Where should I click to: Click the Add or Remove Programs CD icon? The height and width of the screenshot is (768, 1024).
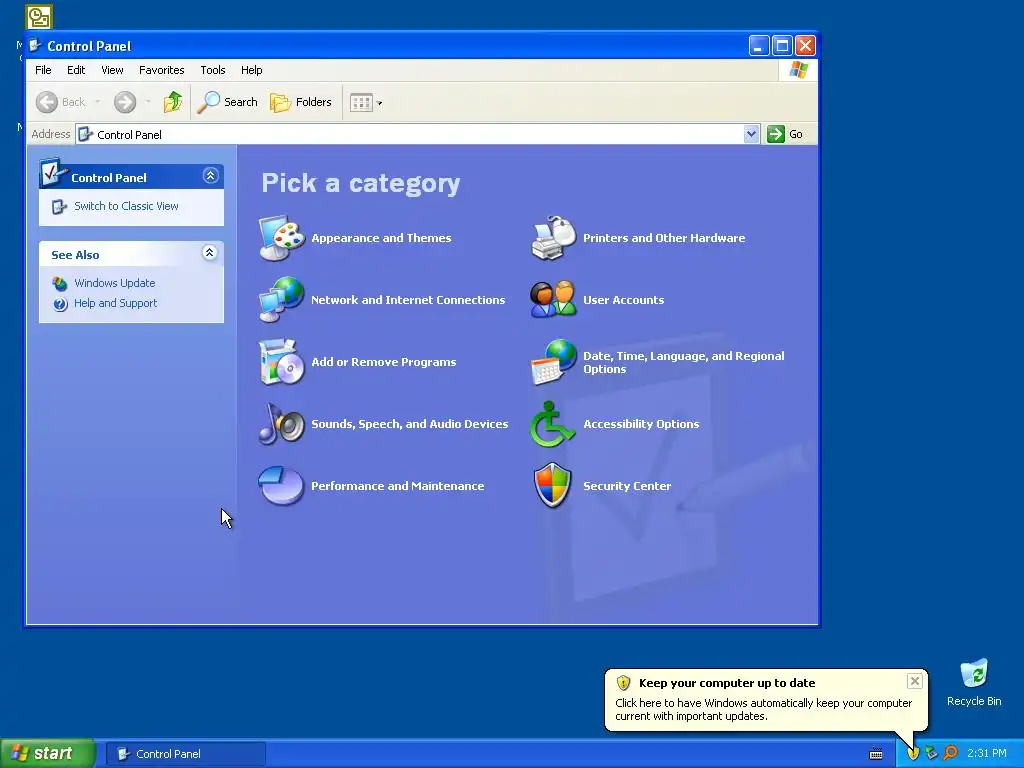pyautogui.click(x=281, y=362)
